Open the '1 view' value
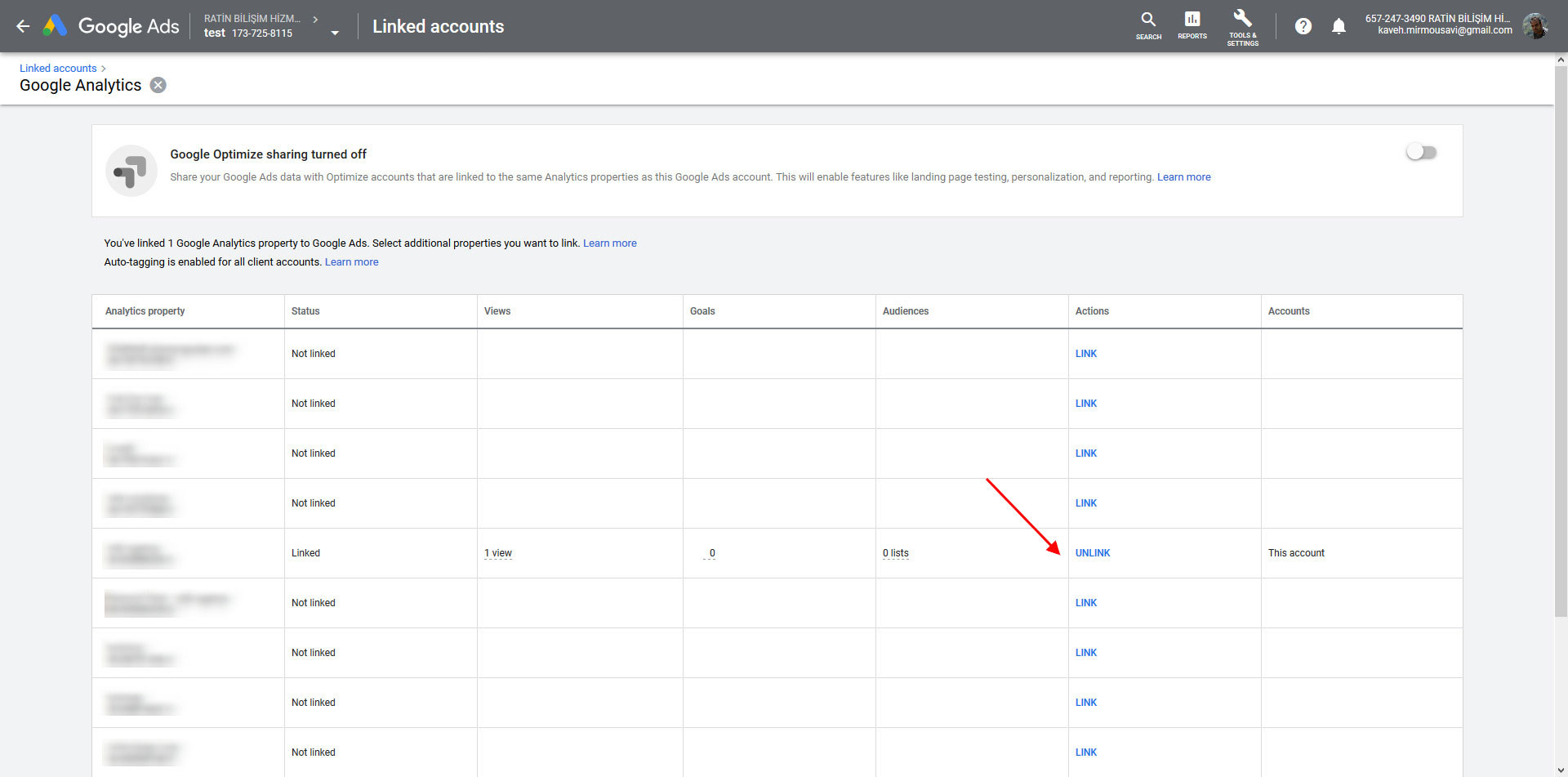This screenshot has height=777, width=1568. click(x=498, y=553)
